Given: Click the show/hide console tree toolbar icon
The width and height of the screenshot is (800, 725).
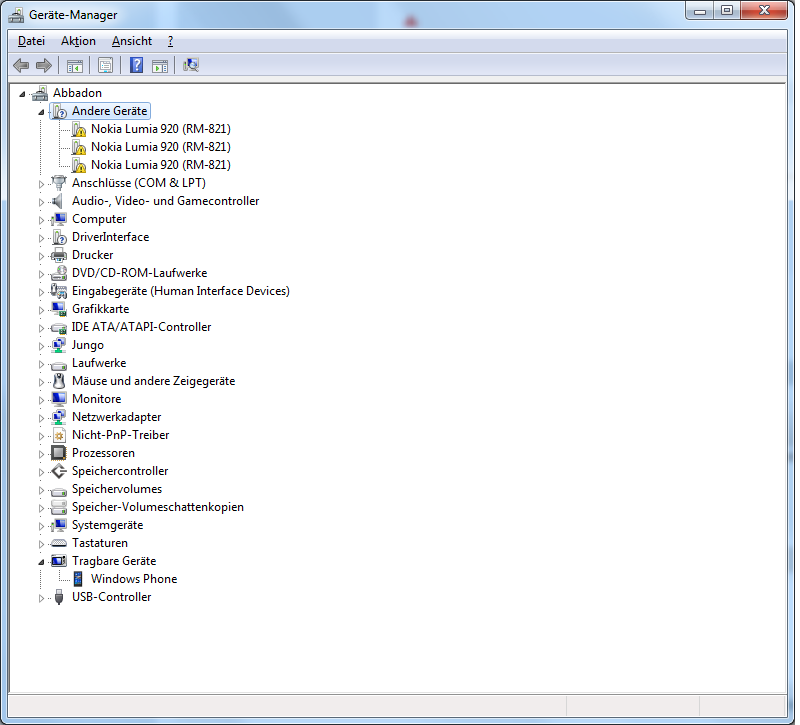Looking at the screenshot, I should [x=74, y=66].
